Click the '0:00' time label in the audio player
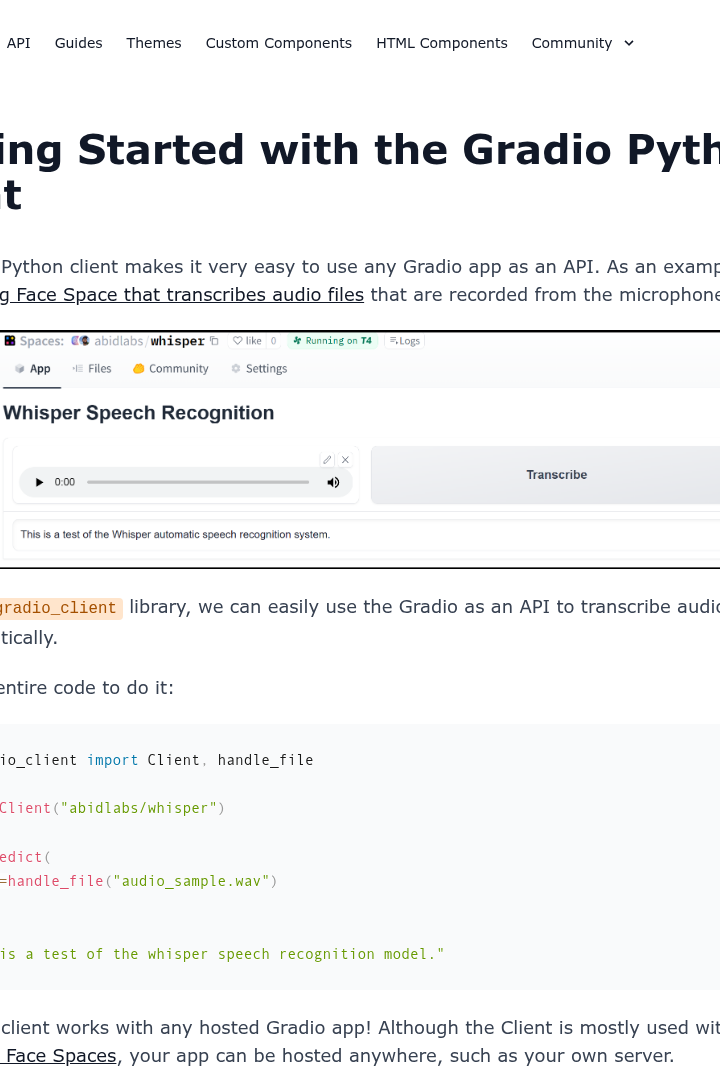The image size is (720, 1080). [65, 482]
